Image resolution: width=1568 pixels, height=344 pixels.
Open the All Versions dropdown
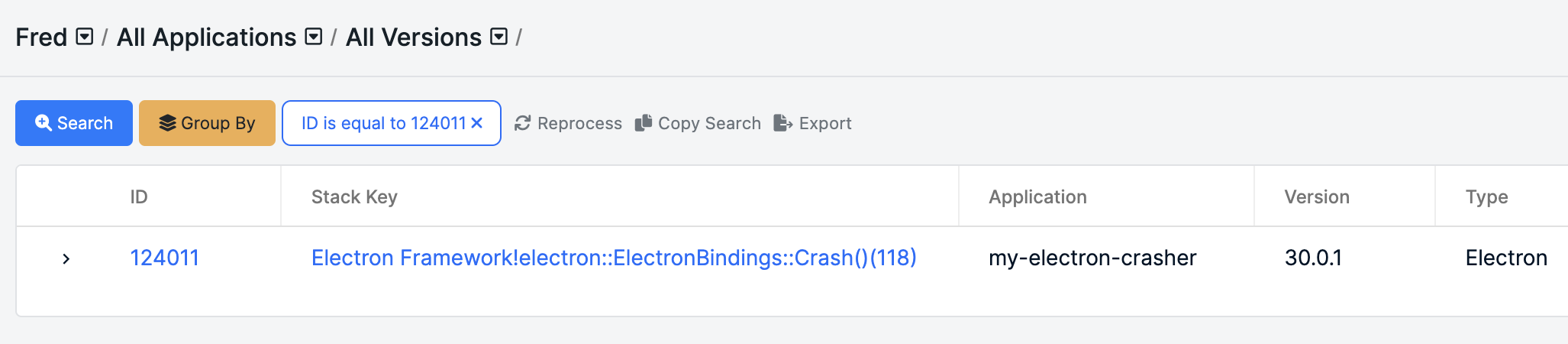[499, 37]
